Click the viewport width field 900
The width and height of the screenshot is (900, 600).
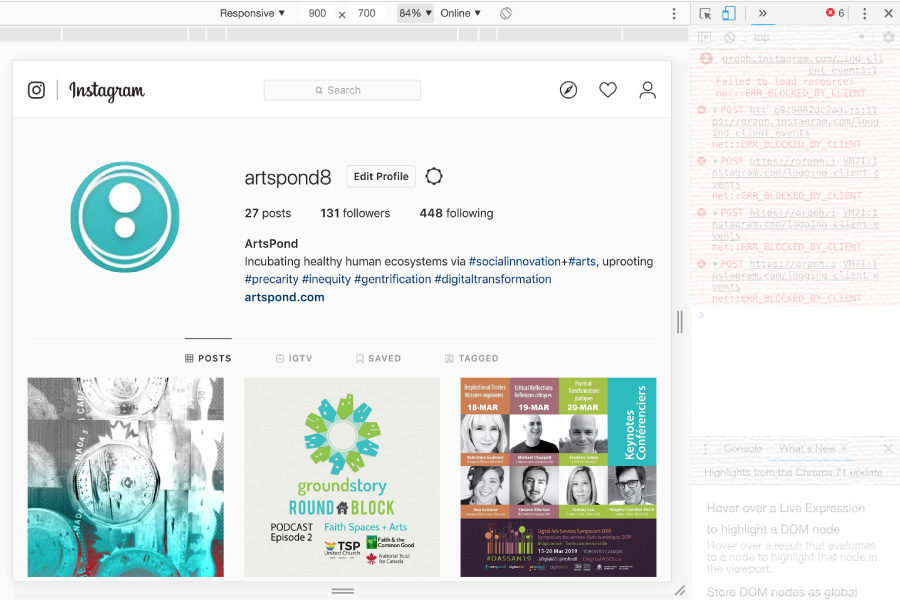317,13
